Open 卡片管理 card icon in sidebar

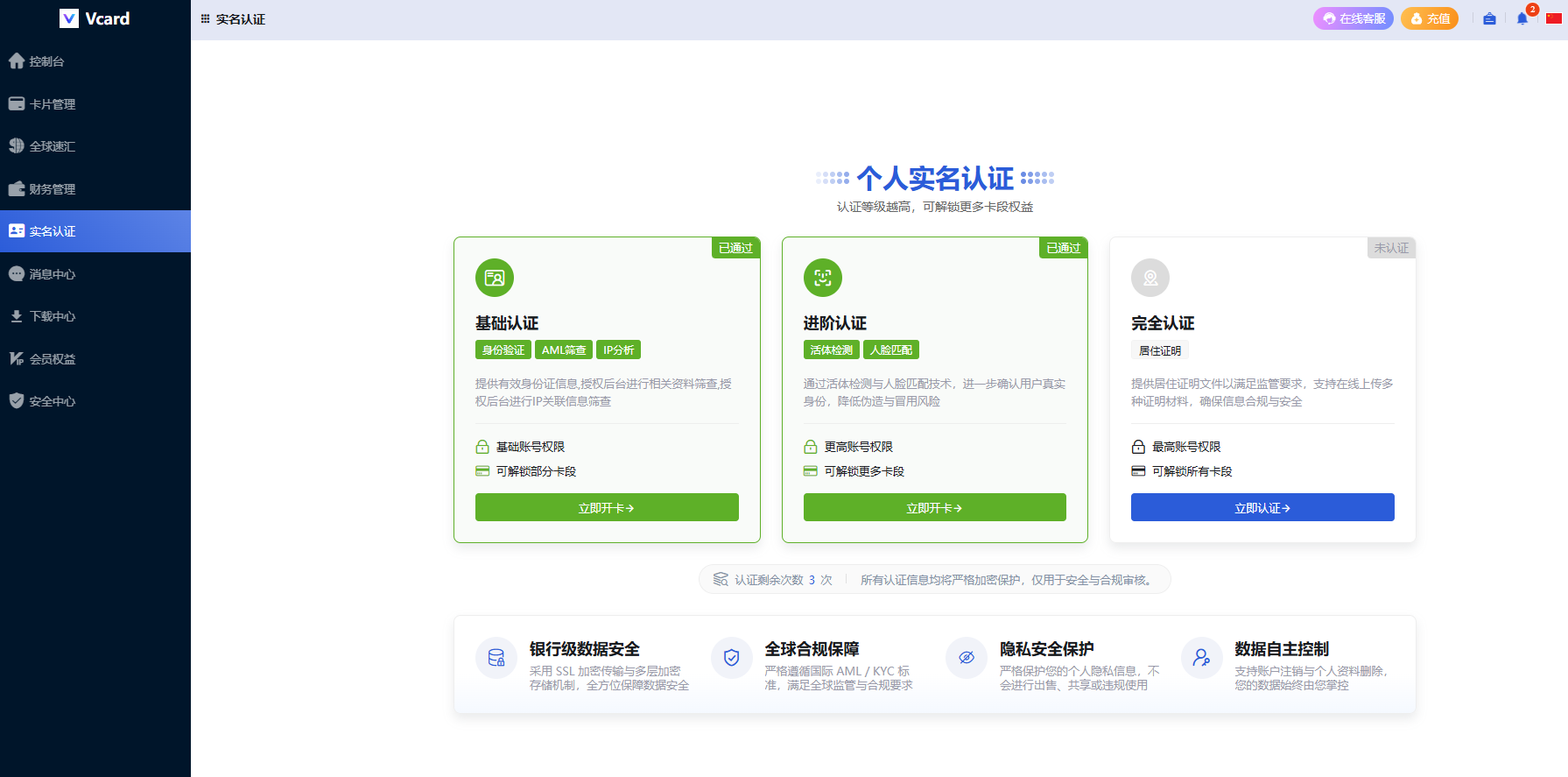17,103
